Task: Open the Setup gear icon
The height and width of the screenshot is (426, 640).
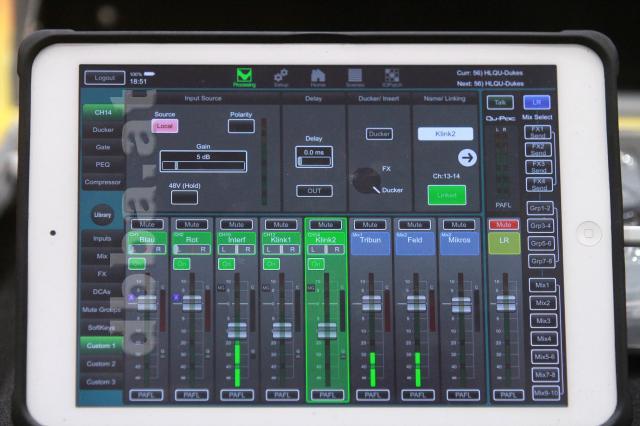Action: [x=281, y=76]
